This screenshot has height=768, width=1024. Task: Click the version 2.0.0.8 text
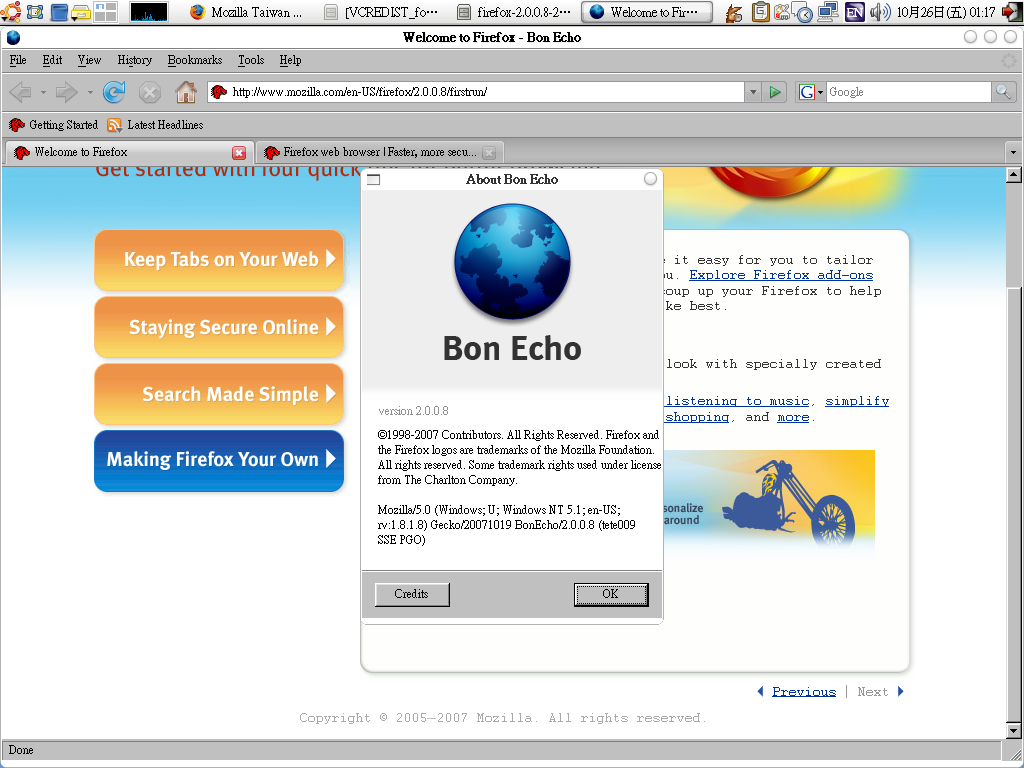[x=413, y=411]
